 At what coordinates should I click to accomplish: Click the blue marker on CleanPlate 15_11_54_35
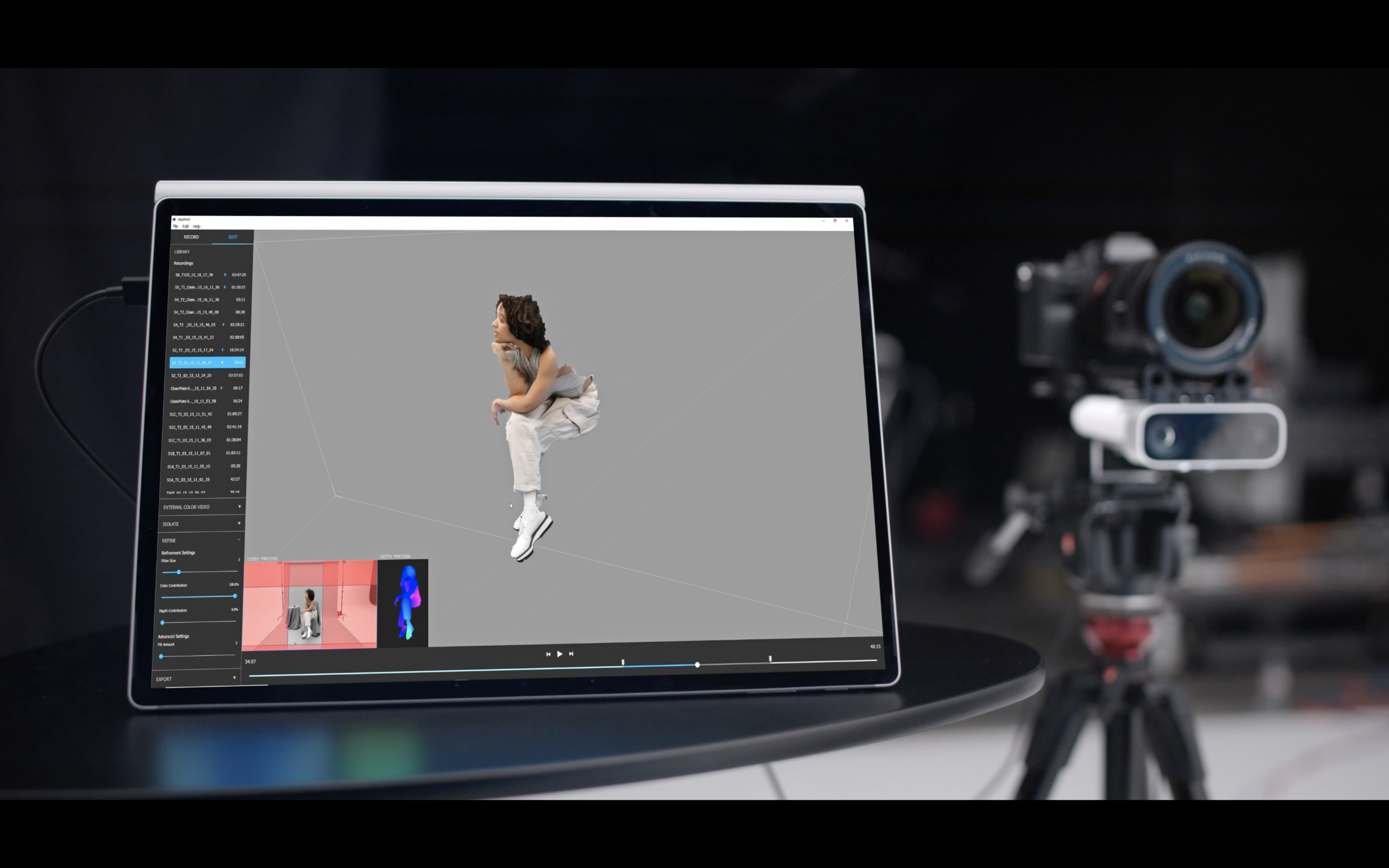tap(222, 388)
